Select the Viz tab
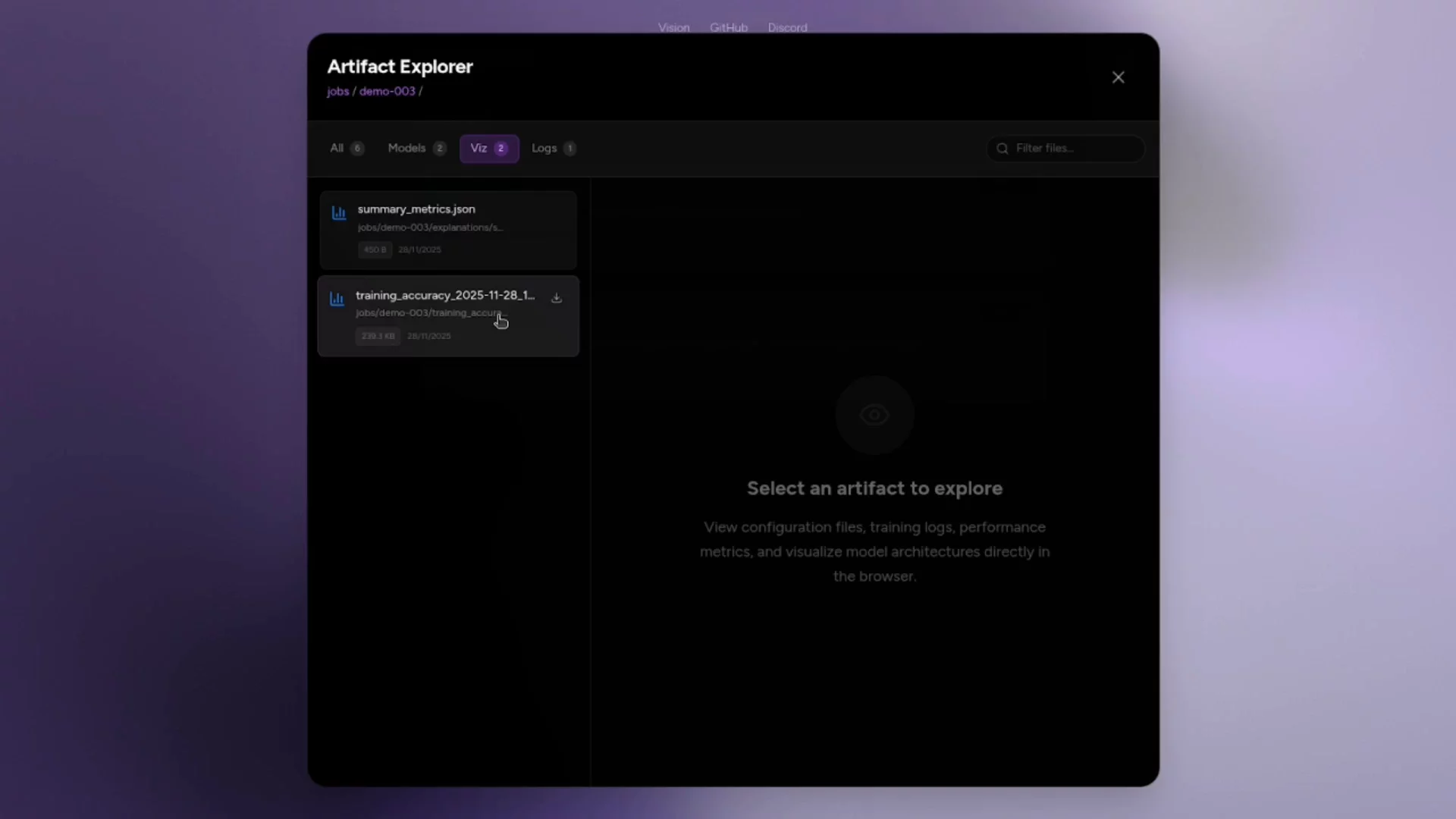1456x819 pixels. click(489, 149)
